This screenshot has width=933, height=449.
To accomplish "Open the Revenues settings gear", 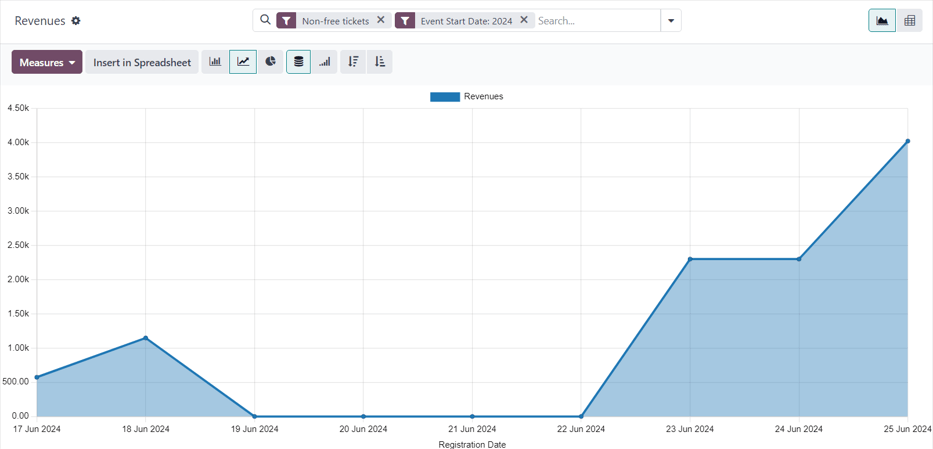I will coord(76,21).
